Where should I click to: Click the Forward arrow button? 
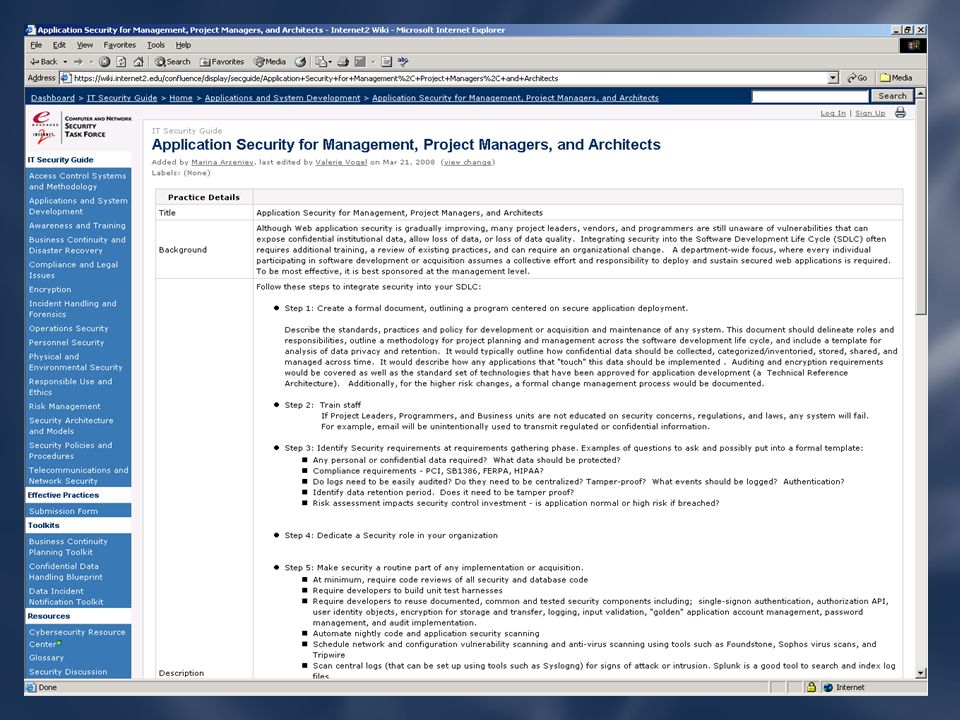78,62
